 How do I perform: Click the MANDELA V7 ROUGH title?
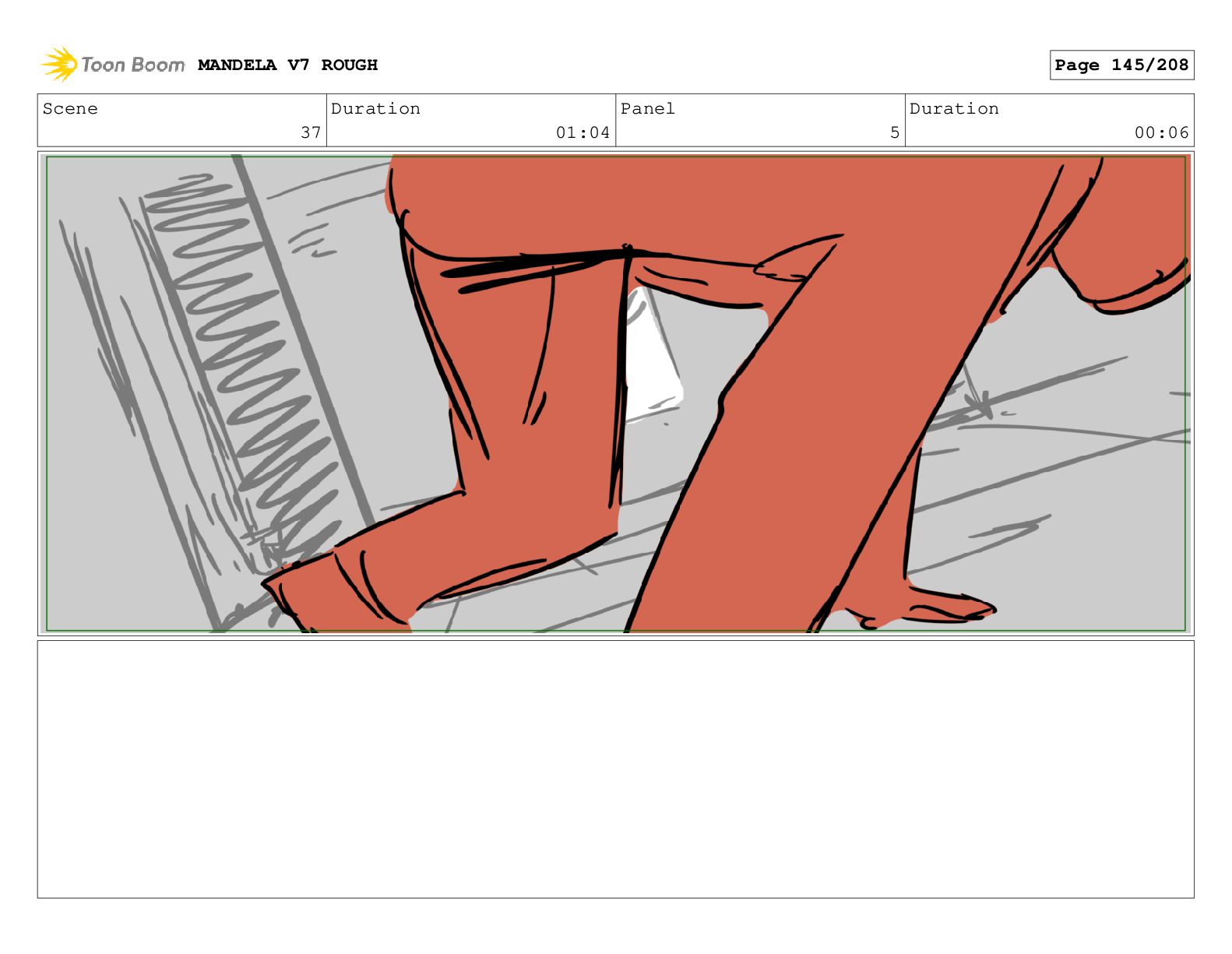[287, 65]
